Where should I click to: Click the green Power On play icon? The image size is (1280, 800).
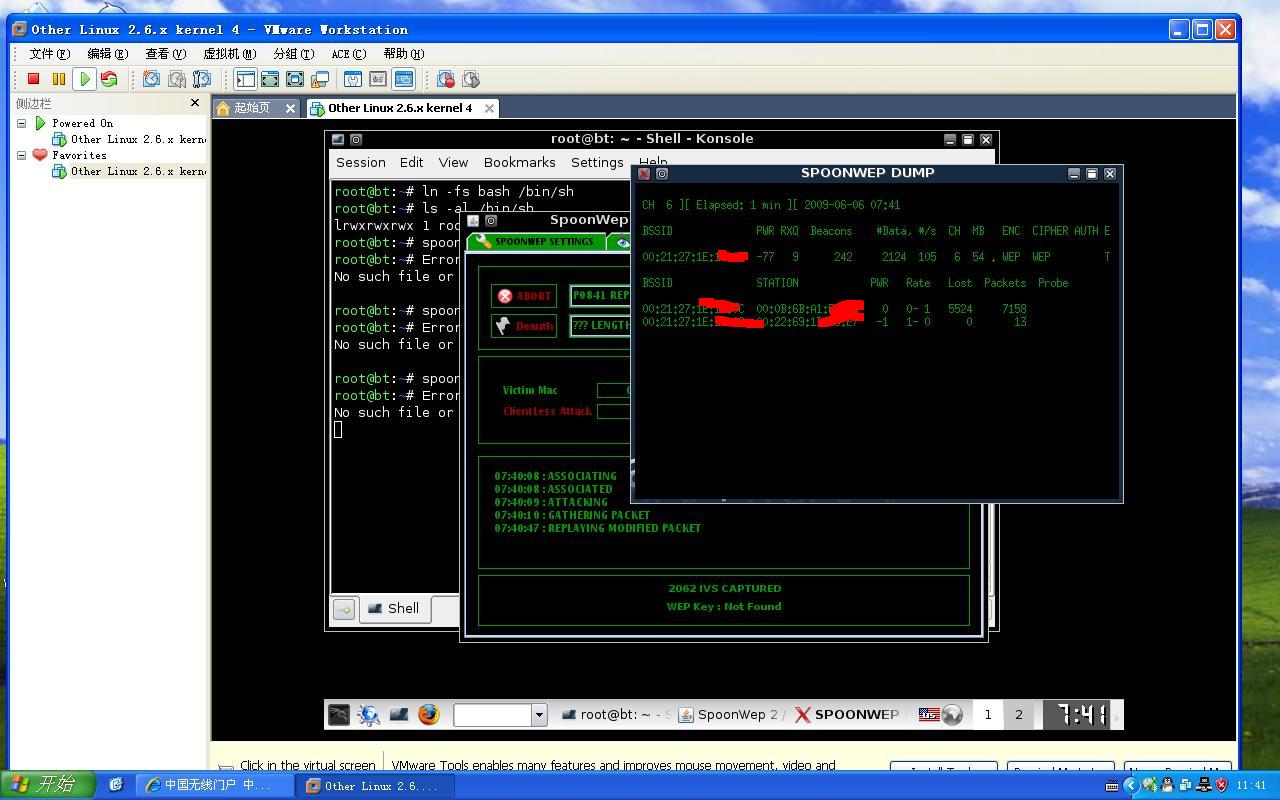pyautogui.click(x=85, y=79)
